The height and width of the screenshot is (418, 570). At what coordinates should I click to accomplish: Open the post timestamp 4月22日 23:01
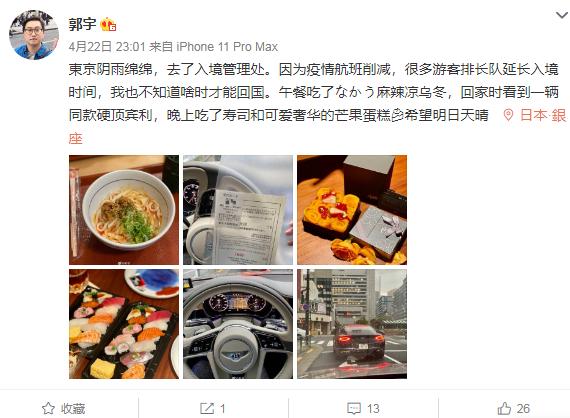107,47
